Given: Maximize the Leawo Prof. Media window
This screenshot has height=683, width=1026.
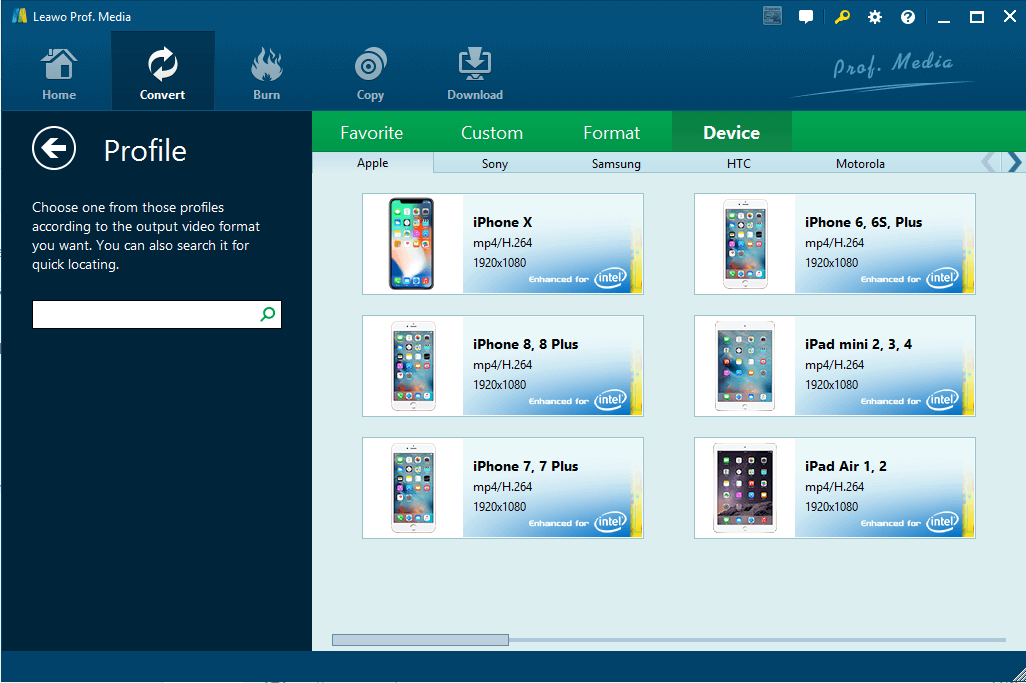Looking at the screenshot, I should (976, 18).
